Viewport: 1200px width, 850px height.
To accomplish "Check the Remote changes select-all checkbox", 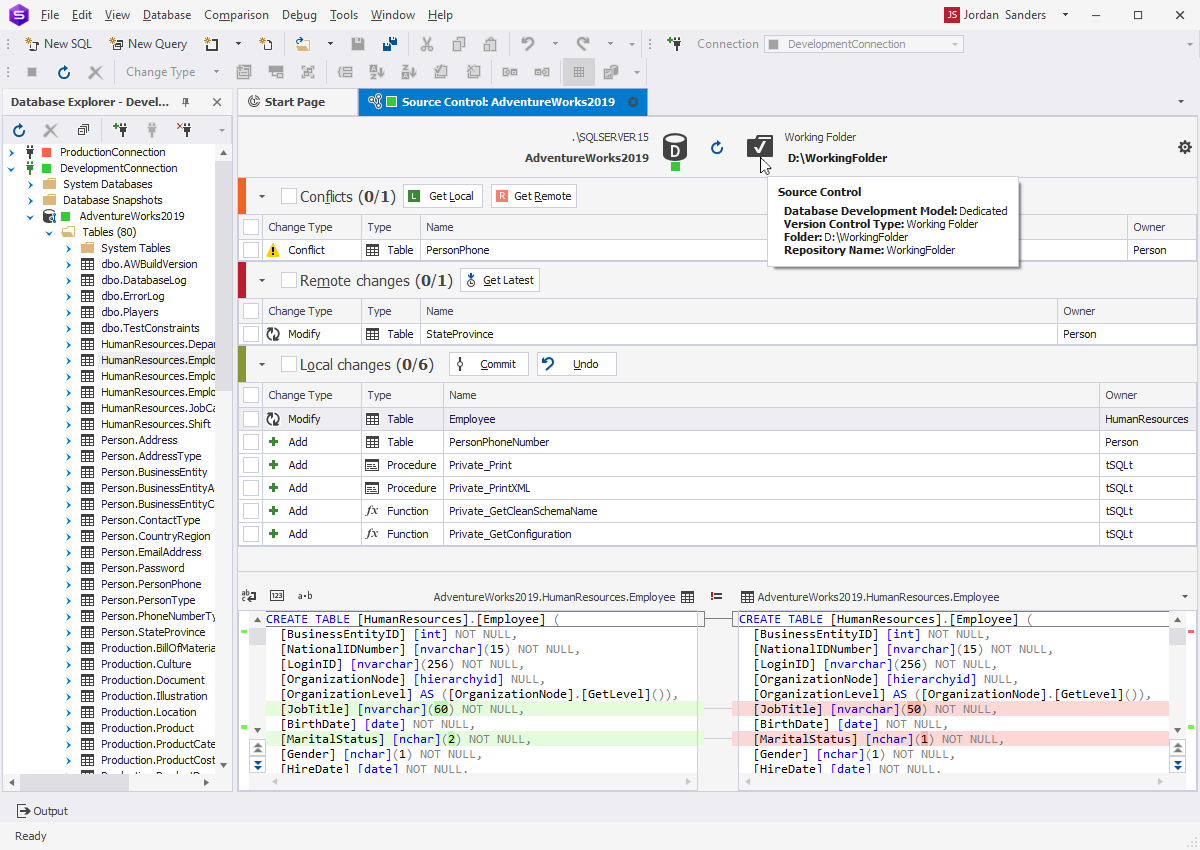I will point(289,280).
